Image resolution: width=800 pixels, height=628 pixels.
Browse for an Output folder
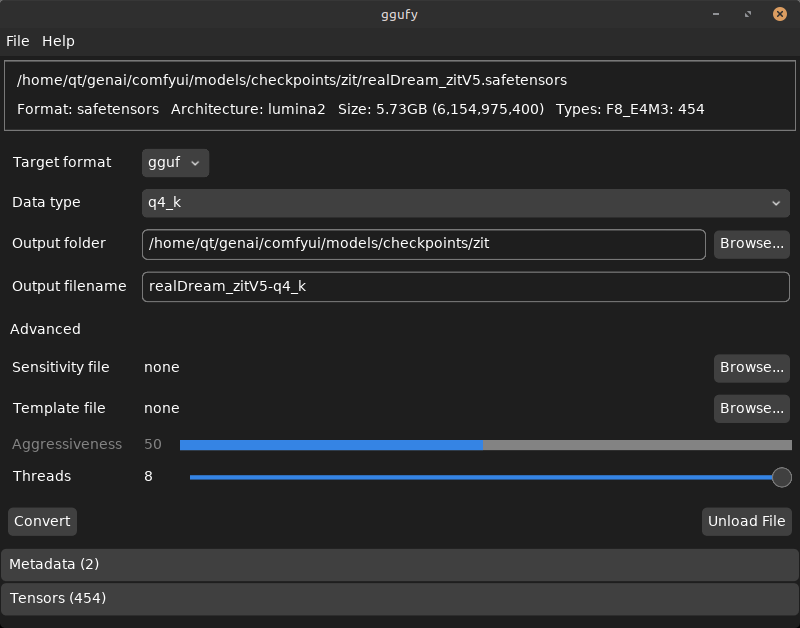click(752, 244)
